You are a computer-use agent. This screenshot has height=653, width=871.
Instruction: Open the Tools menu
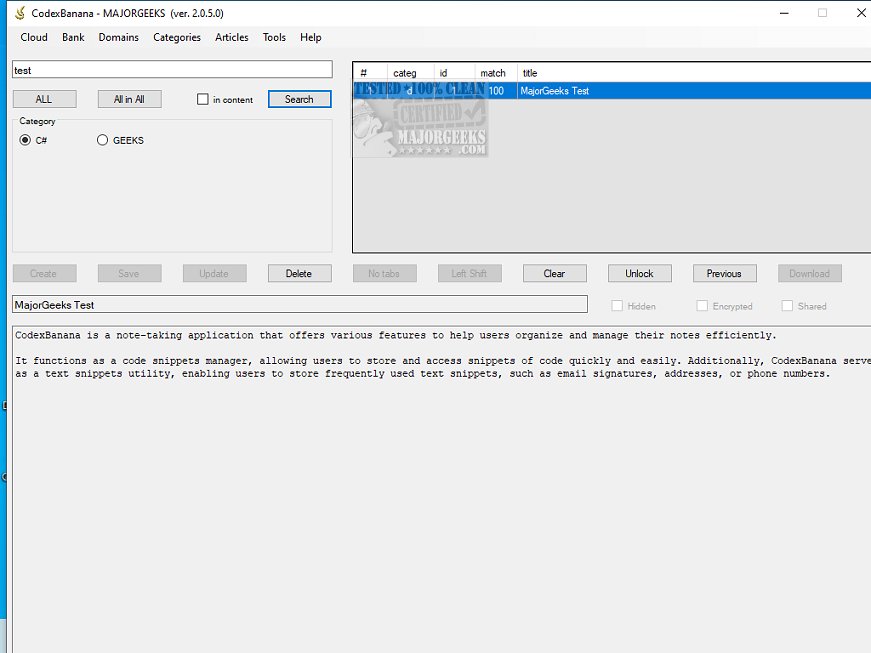pyautogui.click(x=274, y=37)
